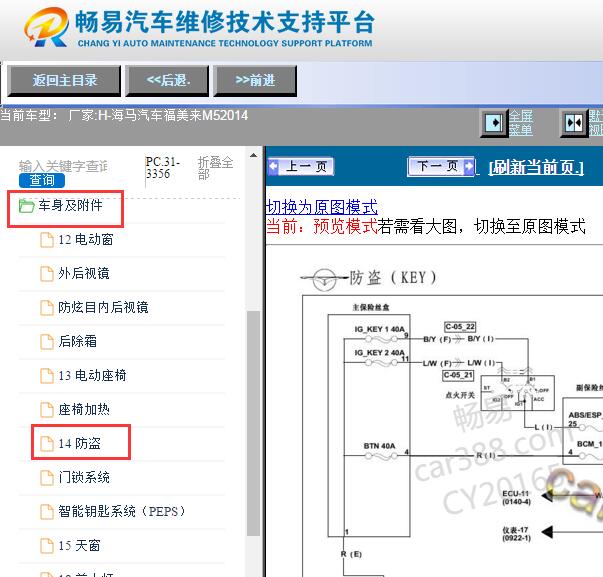Go forward with the >>前进 button

coord(255,81)
